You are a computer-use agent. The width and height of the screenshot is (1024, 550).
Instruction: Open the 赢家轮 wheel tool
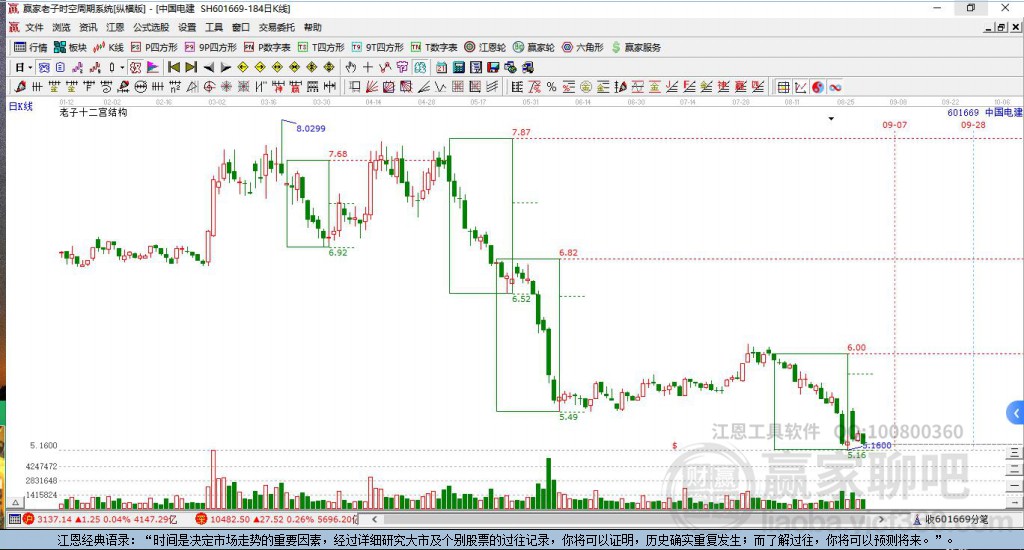534,47
